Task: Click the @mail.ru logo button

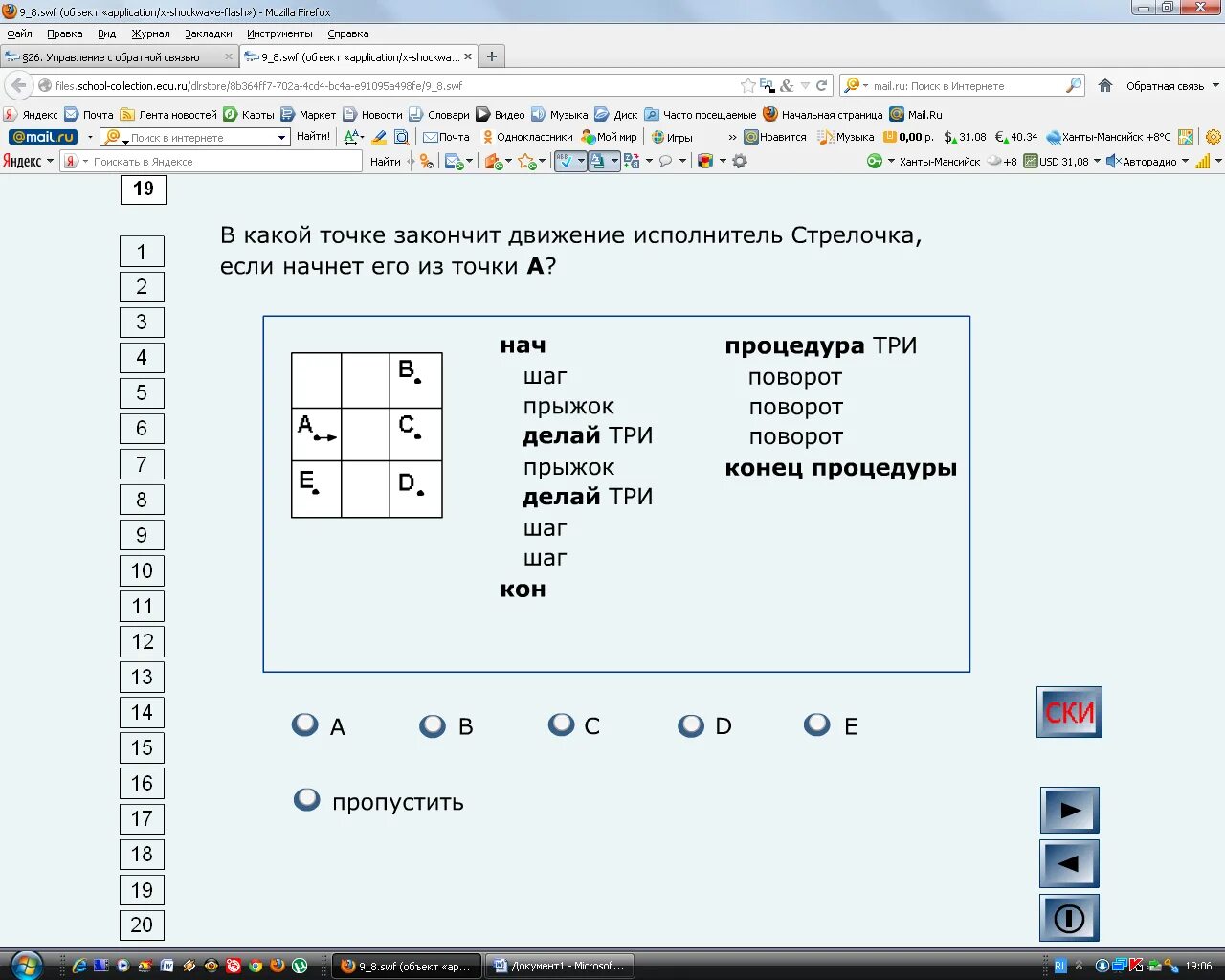Action: click(43, 137)
